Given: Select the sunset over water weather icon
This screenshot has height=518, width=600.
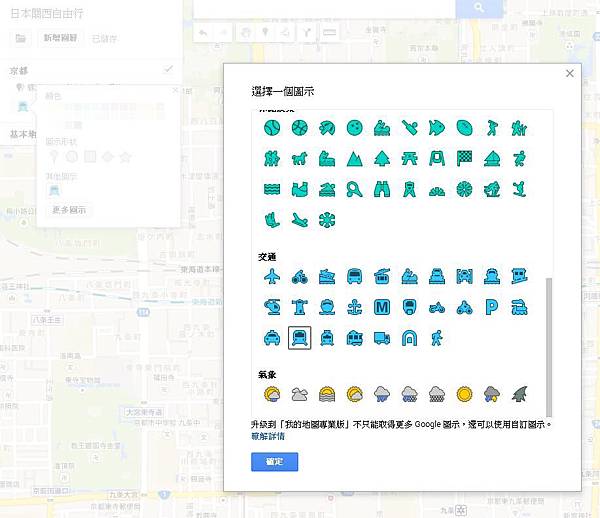Looking at the screenshot, I should click(327, 394).
